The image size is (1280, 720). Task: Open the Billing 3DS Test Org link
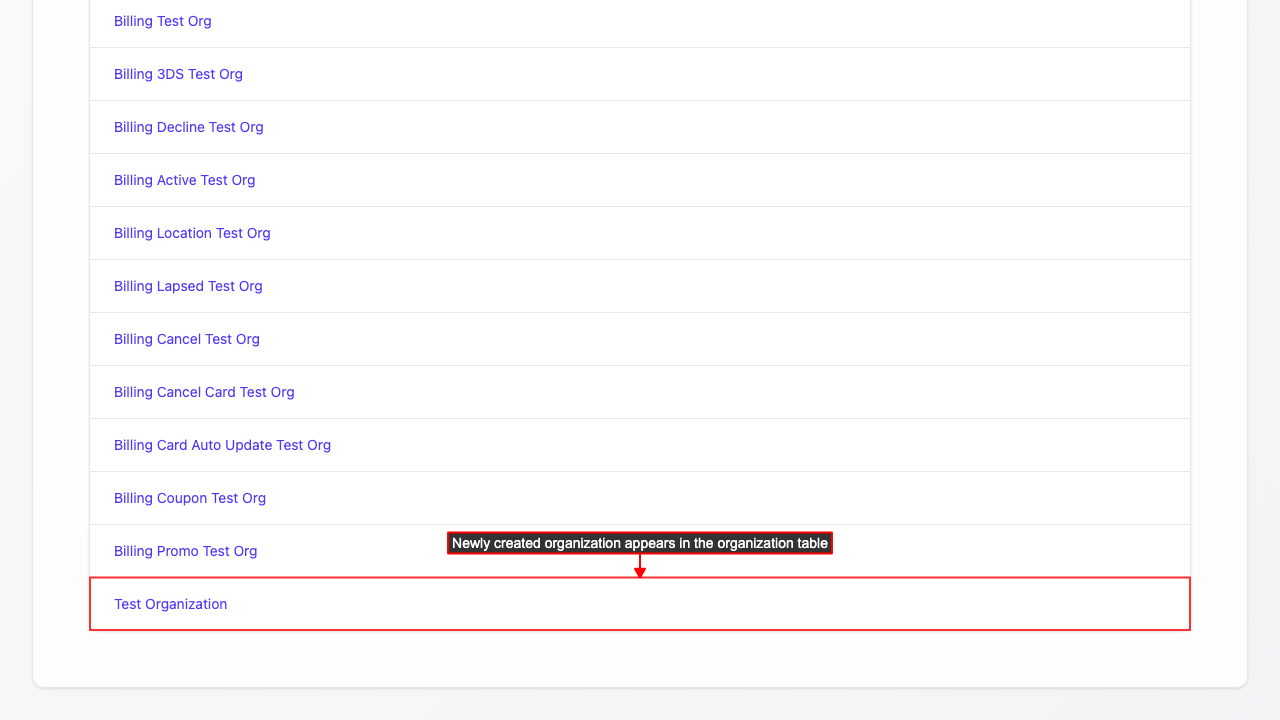coord(178,74)
